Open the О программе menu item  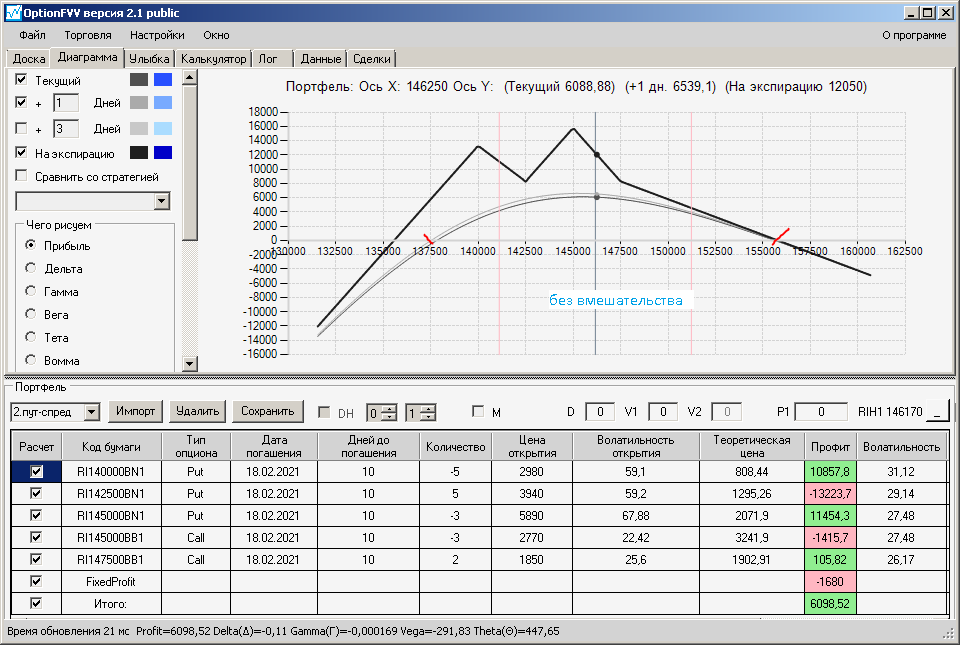(x=913, y=35)
